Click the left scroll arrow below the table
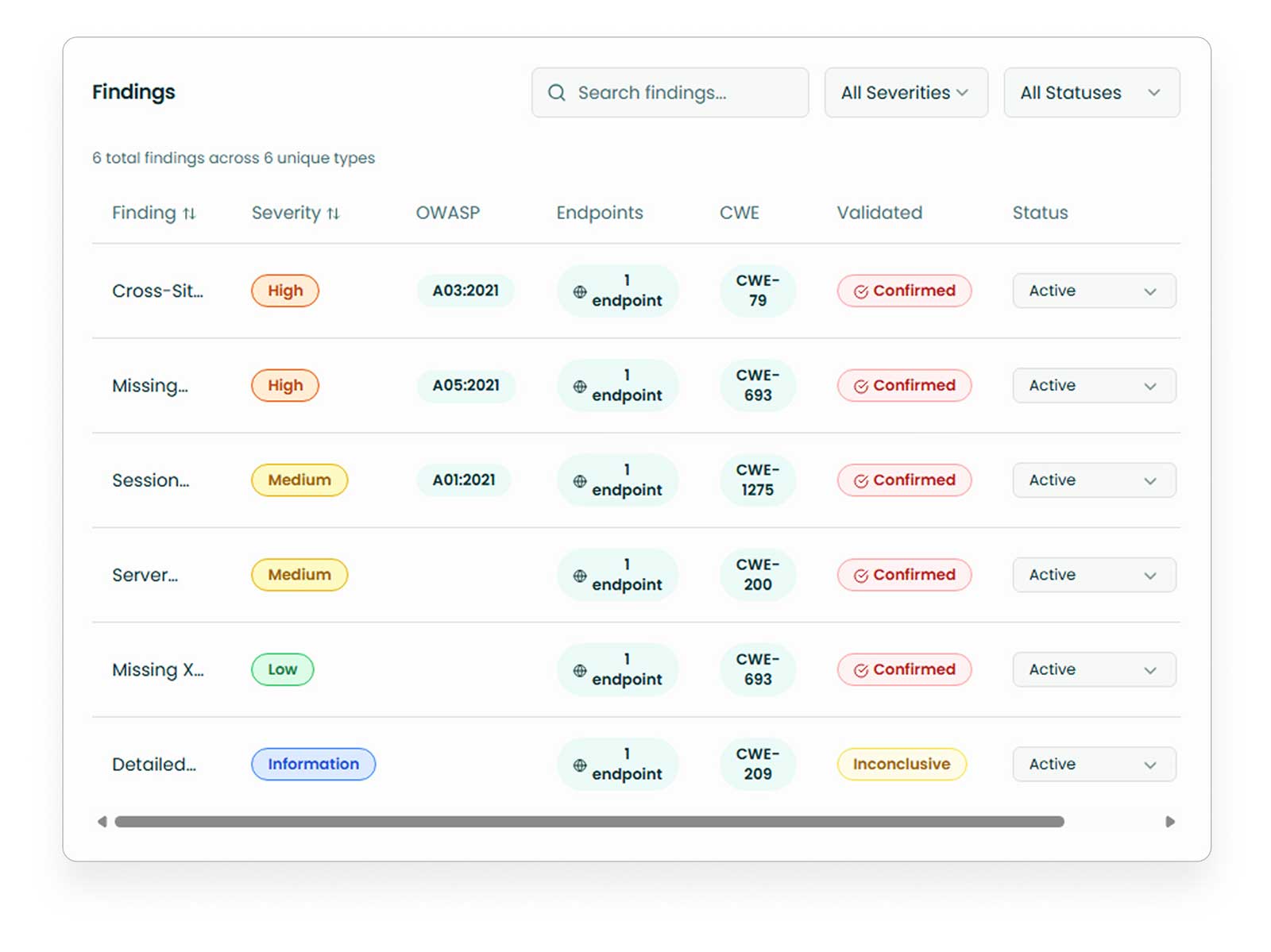The image size is (1271, 952). pos(102,822)
